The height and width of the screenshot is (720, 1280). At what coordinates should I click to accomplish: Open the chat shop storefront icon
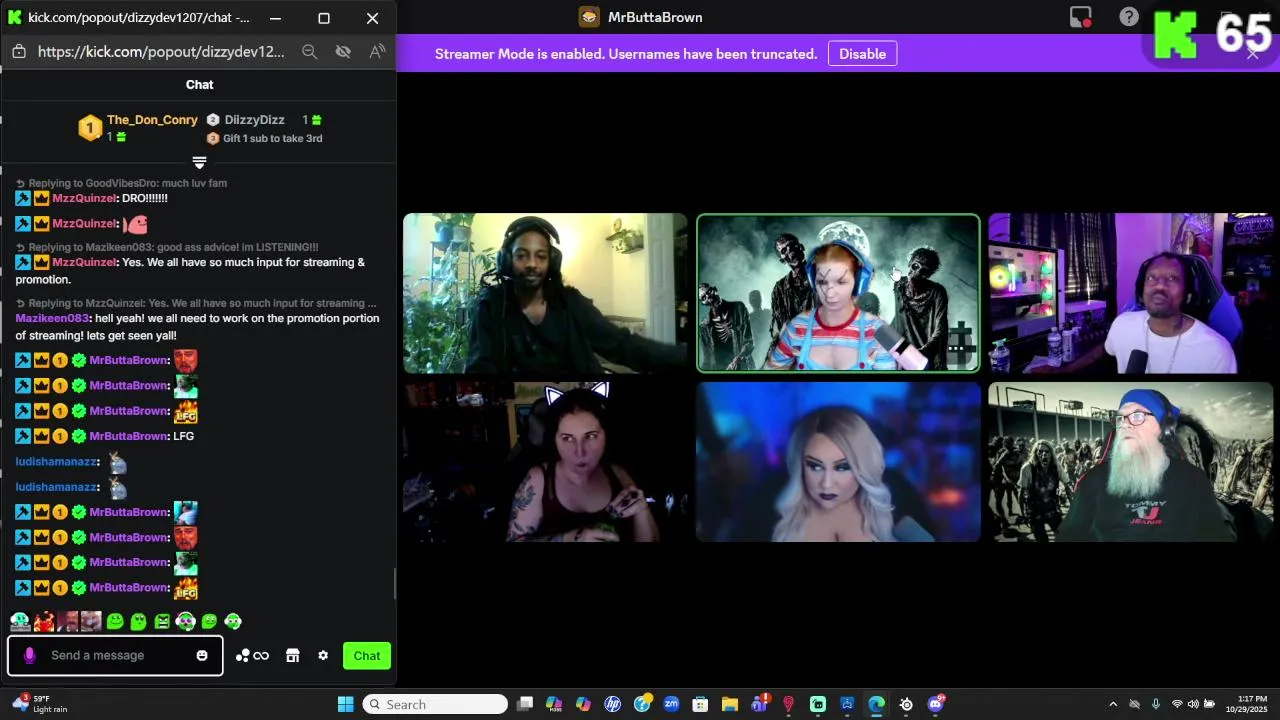coord(293,656)
